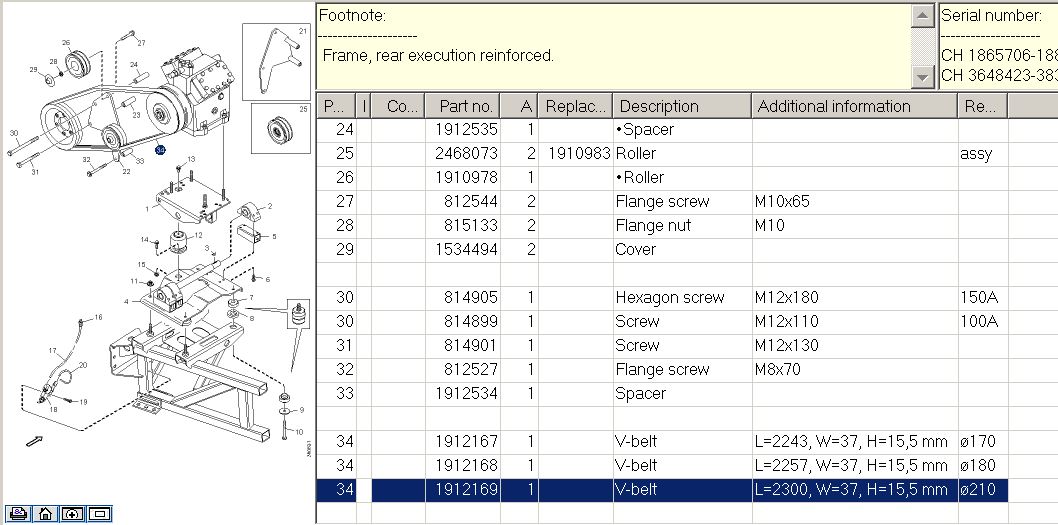Click callout 12 rubber mount on diagram
The width and height of the screenshot is (1058, 525).
198,236
